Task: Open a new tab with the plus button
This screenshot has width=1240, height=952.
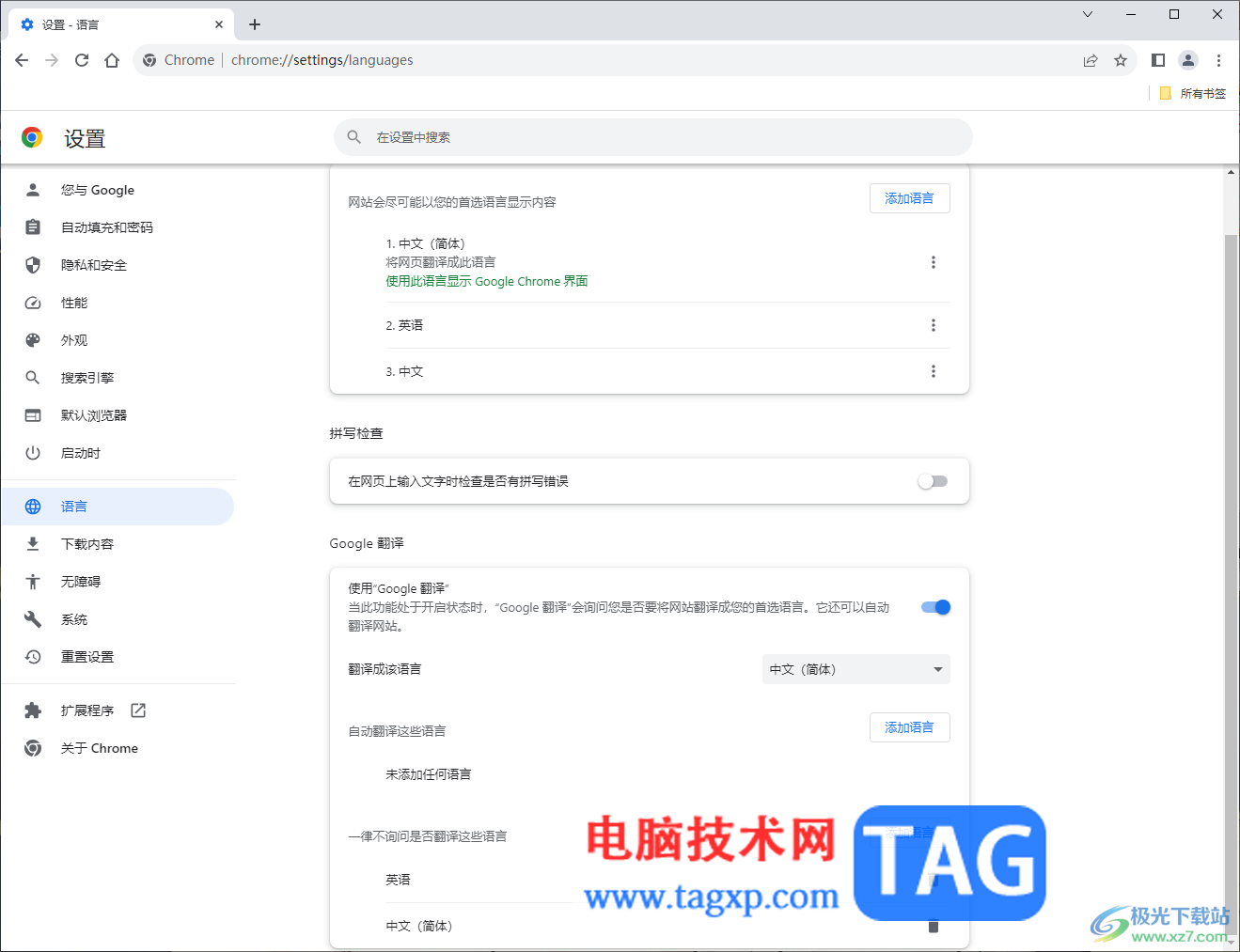Action: tap(255, 24)
